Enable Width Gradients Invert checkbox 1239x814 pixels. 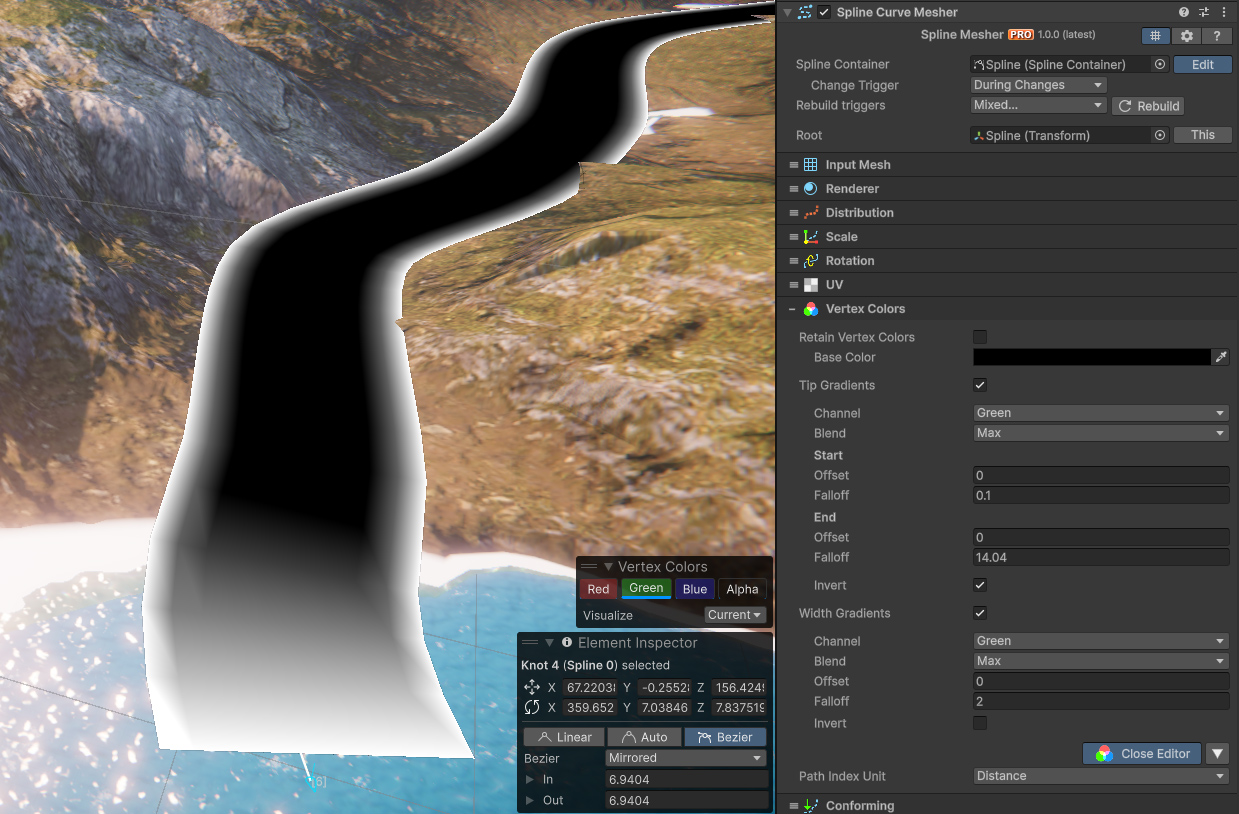980,723
